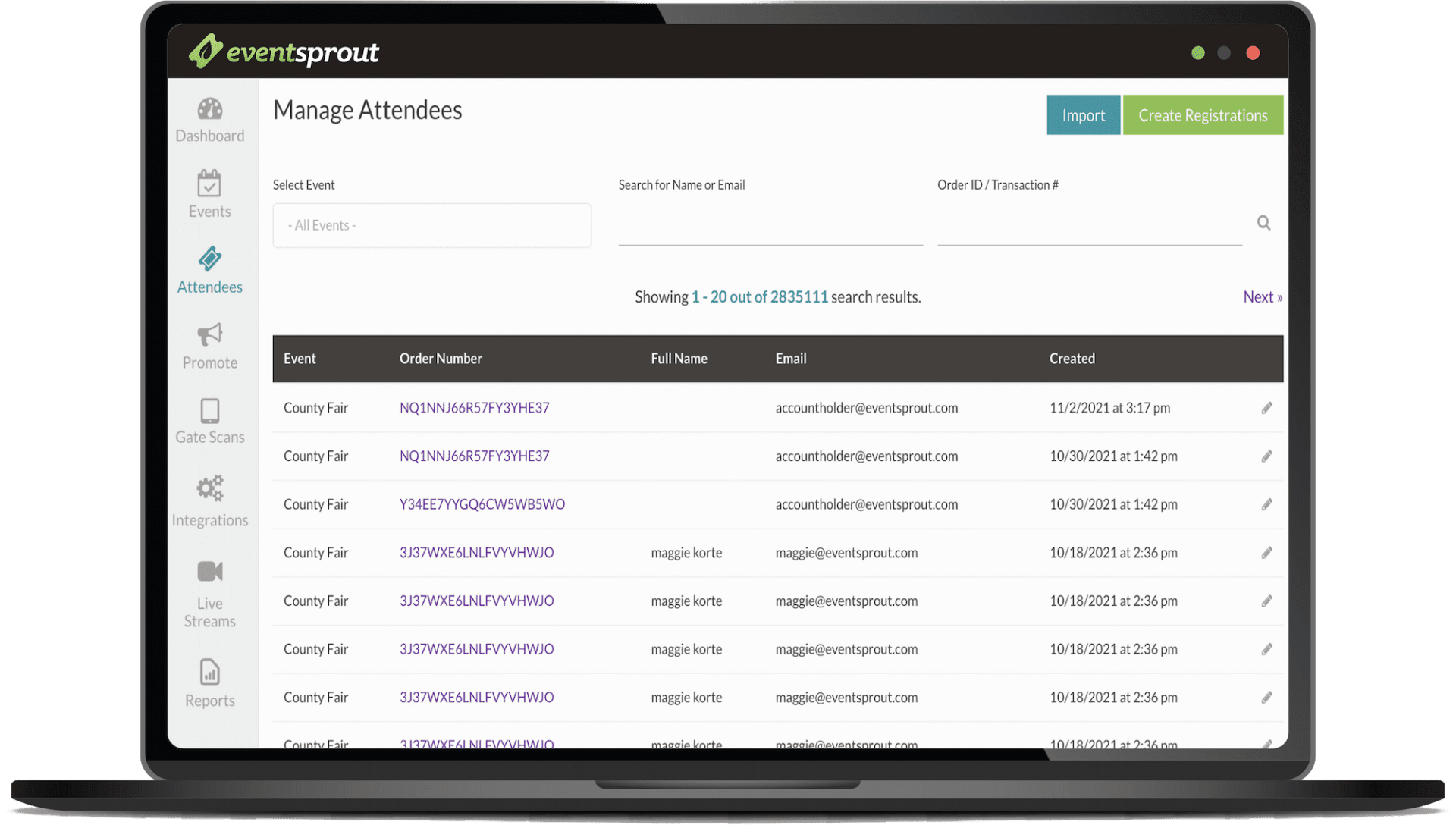Expand order NQ1NNJ66R57FY3YHE37
The width and height of the screenshot is (1456, 825).
point(475,407)
